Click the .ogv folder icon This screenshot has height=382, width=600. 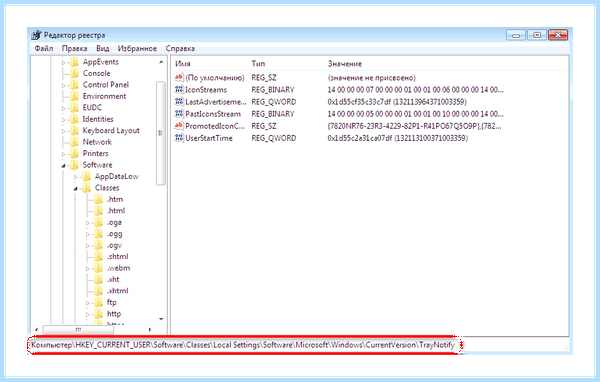click(x=99, y=245)
